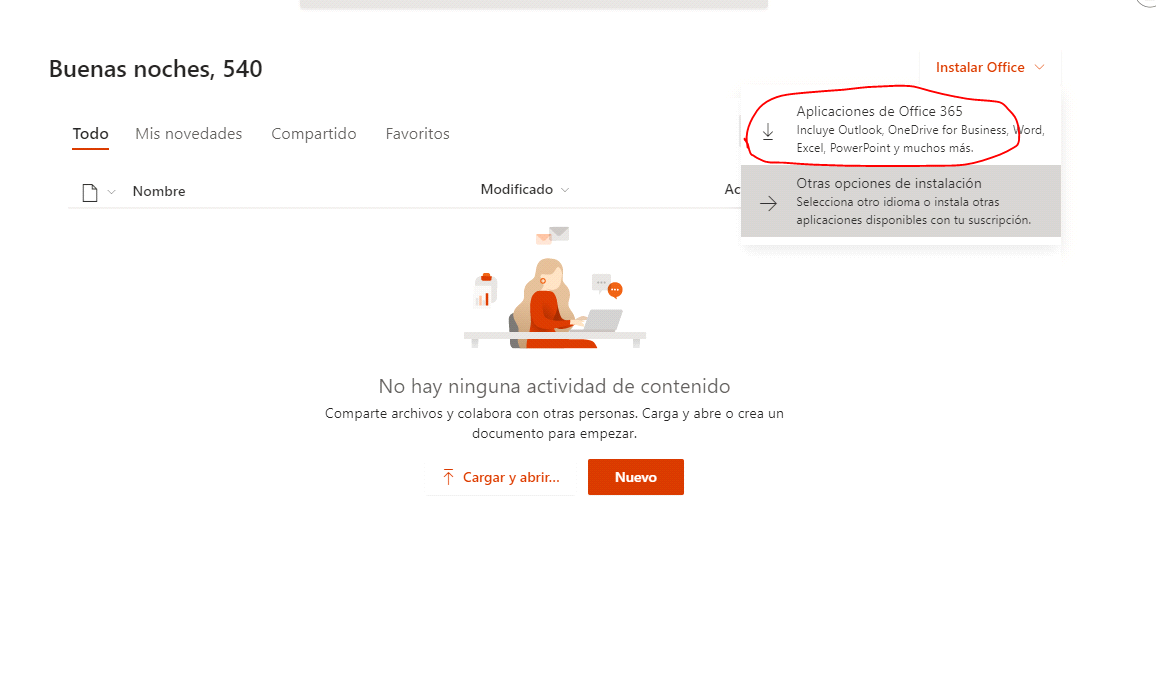This screenshot has width=1156, height=688.
Task: Click the partially hidden Actividad column header
Action: coord(732,190)
